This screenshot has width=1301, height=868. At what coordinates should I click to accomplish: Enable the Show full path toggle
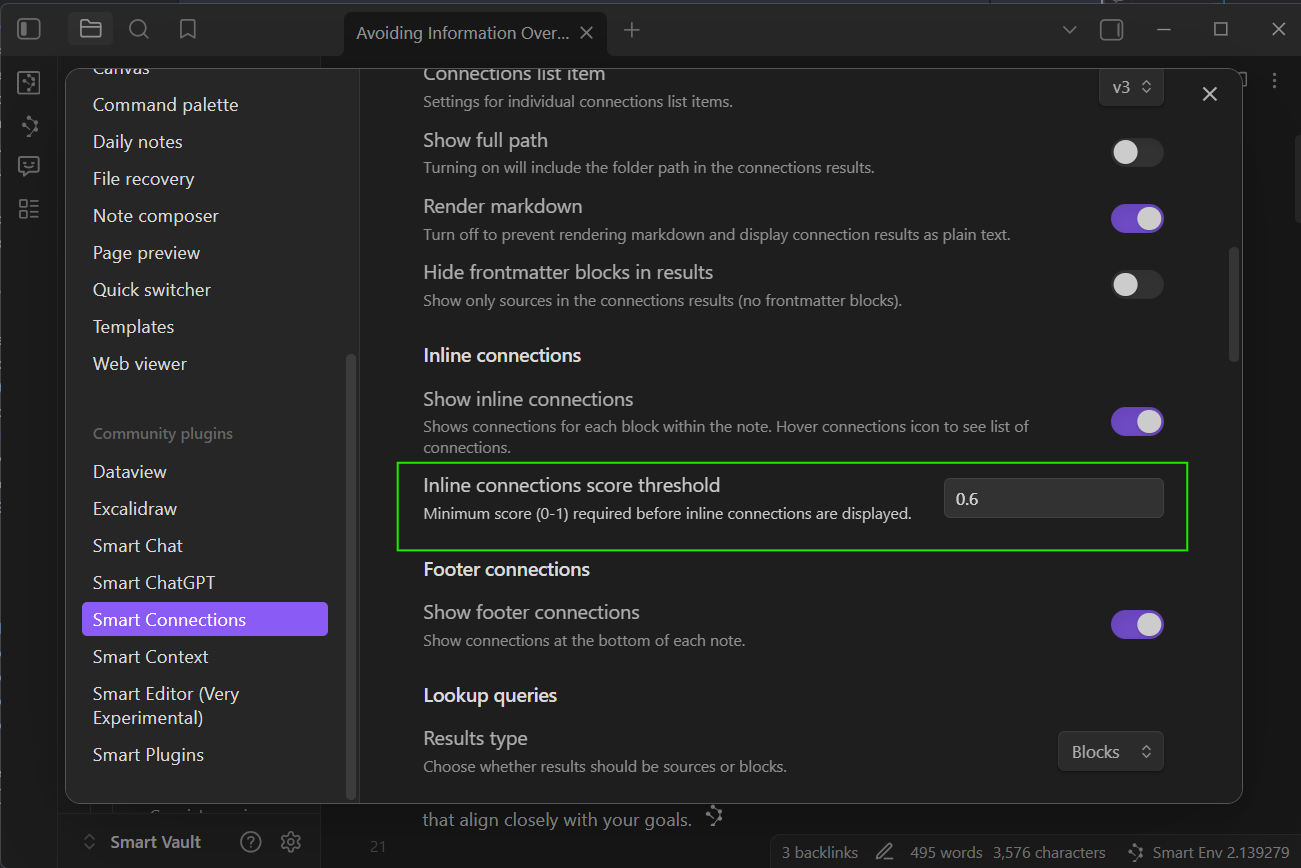click(x=1137, y=153)
